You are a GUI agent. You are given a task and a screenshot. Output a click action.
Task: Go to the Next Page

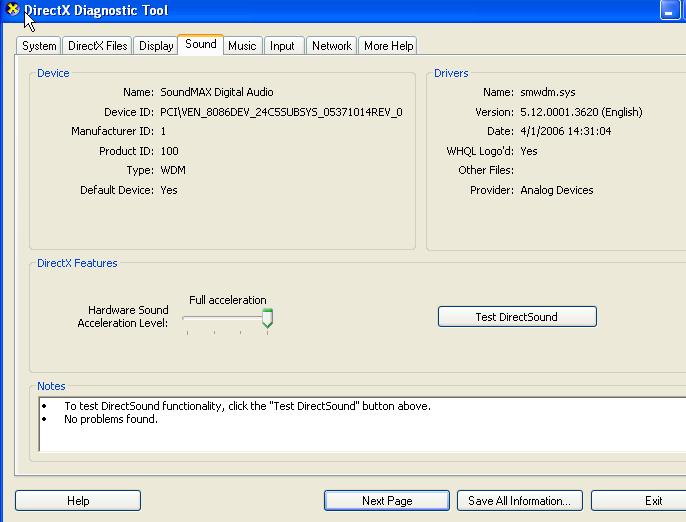386,501
